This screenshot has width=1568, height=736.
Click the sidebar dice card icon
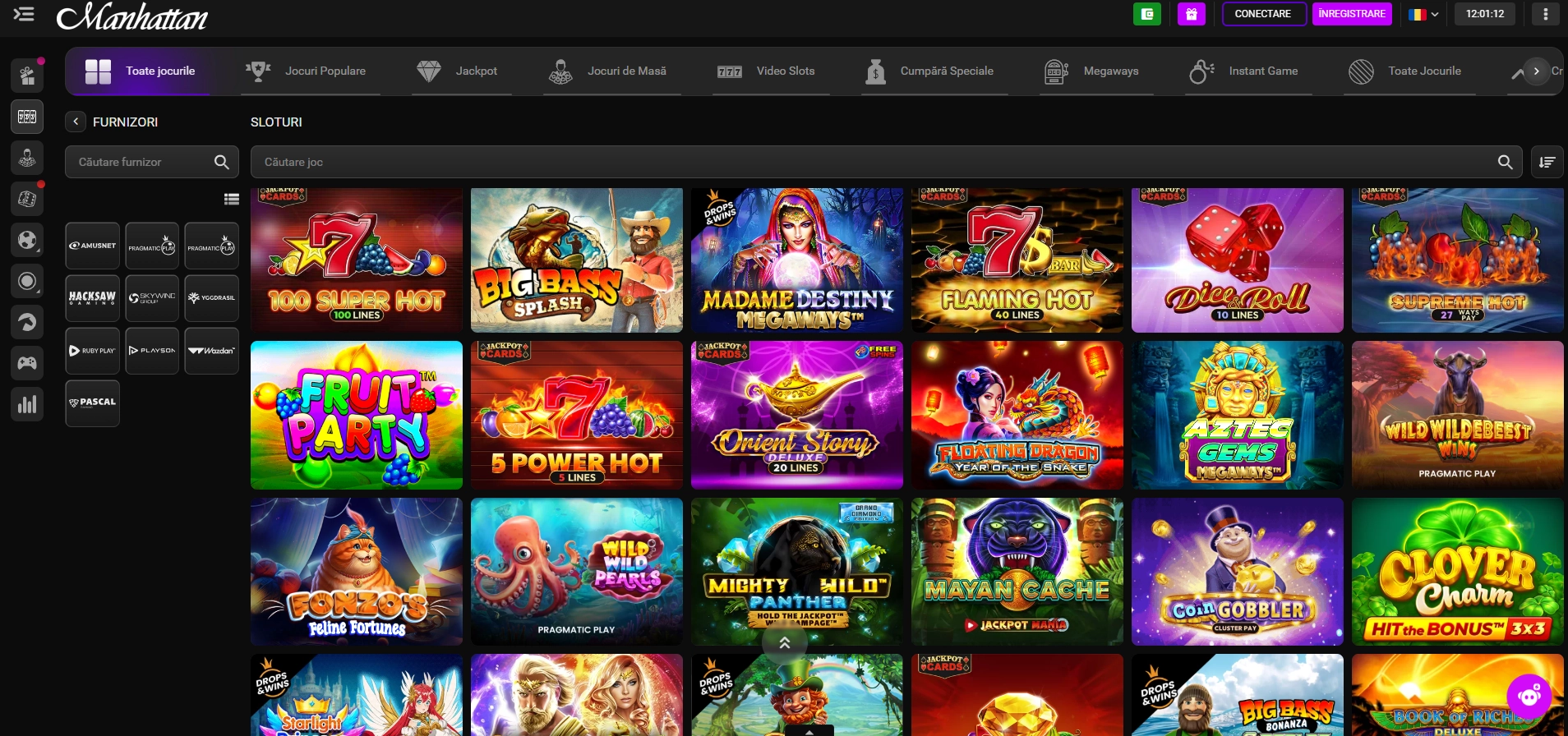tap(27, 199)
